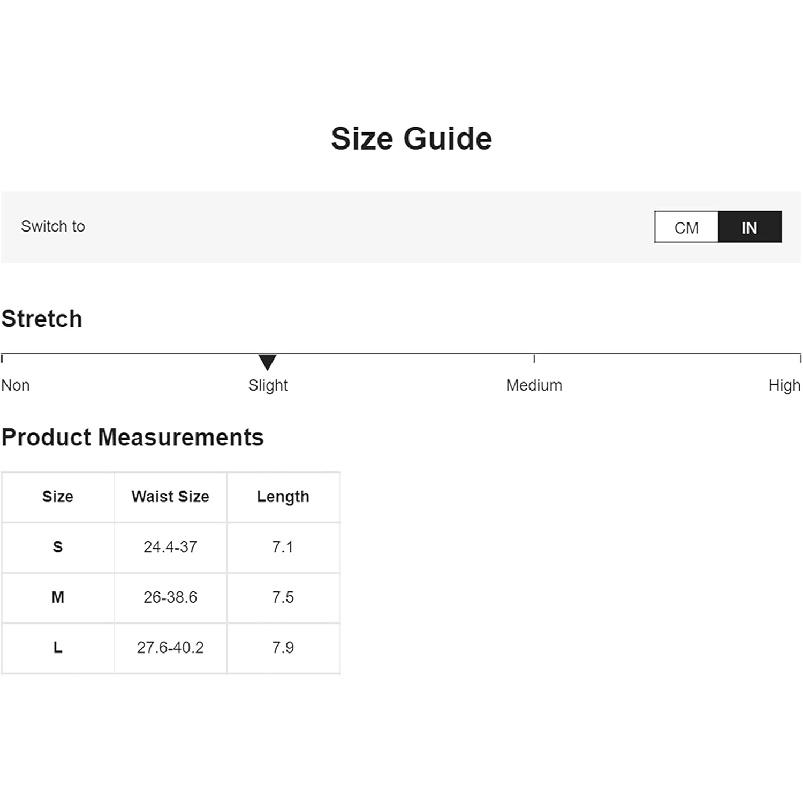803x803 pixels.
Task: Click the Product Measurements heading
Action: click(x=132, y=437)
